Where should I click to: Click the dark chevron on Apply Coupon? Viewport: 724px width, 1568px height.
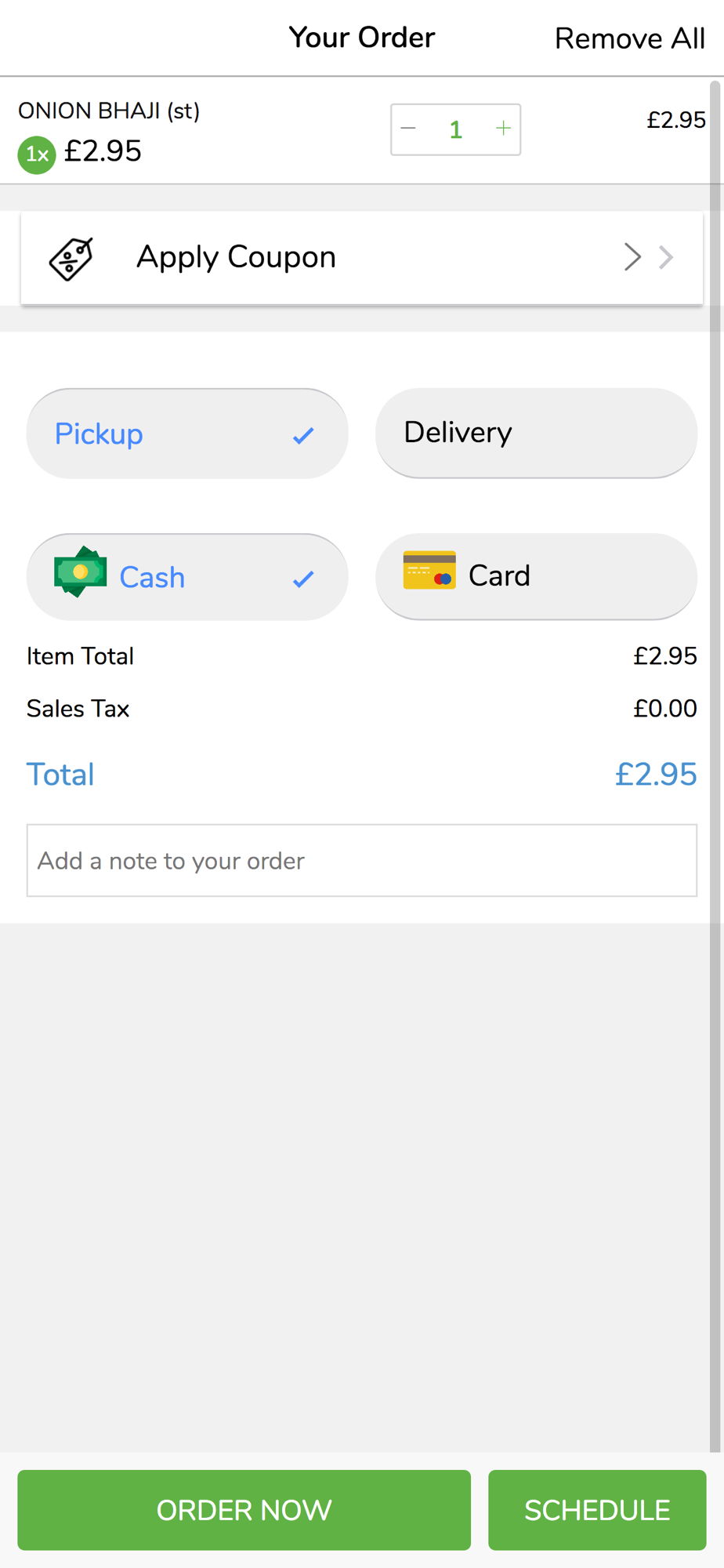coord(632,257)
